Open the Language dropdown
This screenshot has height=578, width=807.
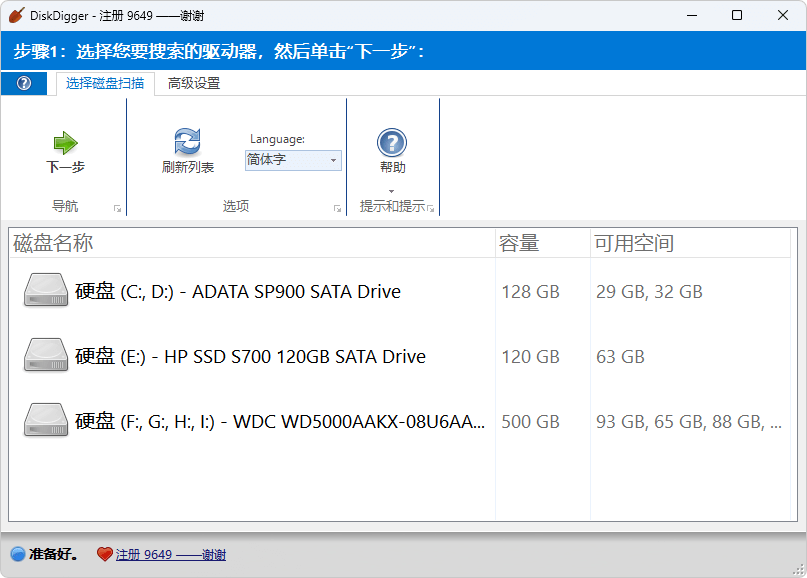(x=293, y=160)
